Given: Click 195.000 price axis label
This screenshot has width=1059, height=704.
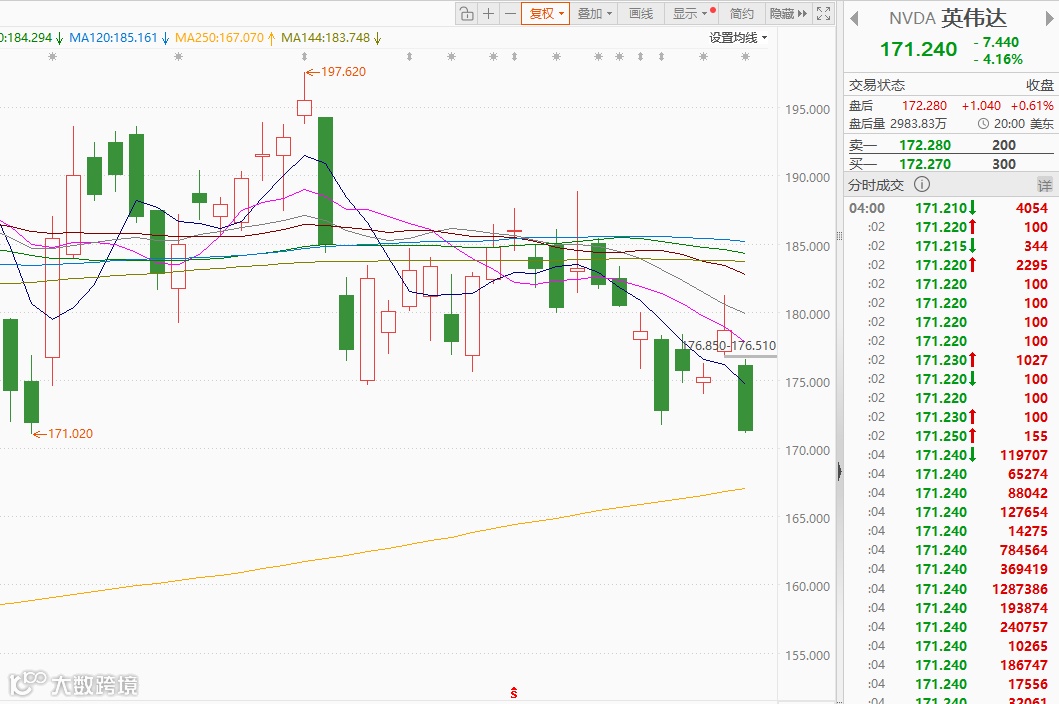Looking at the screenshot, I should coord(807,109).
